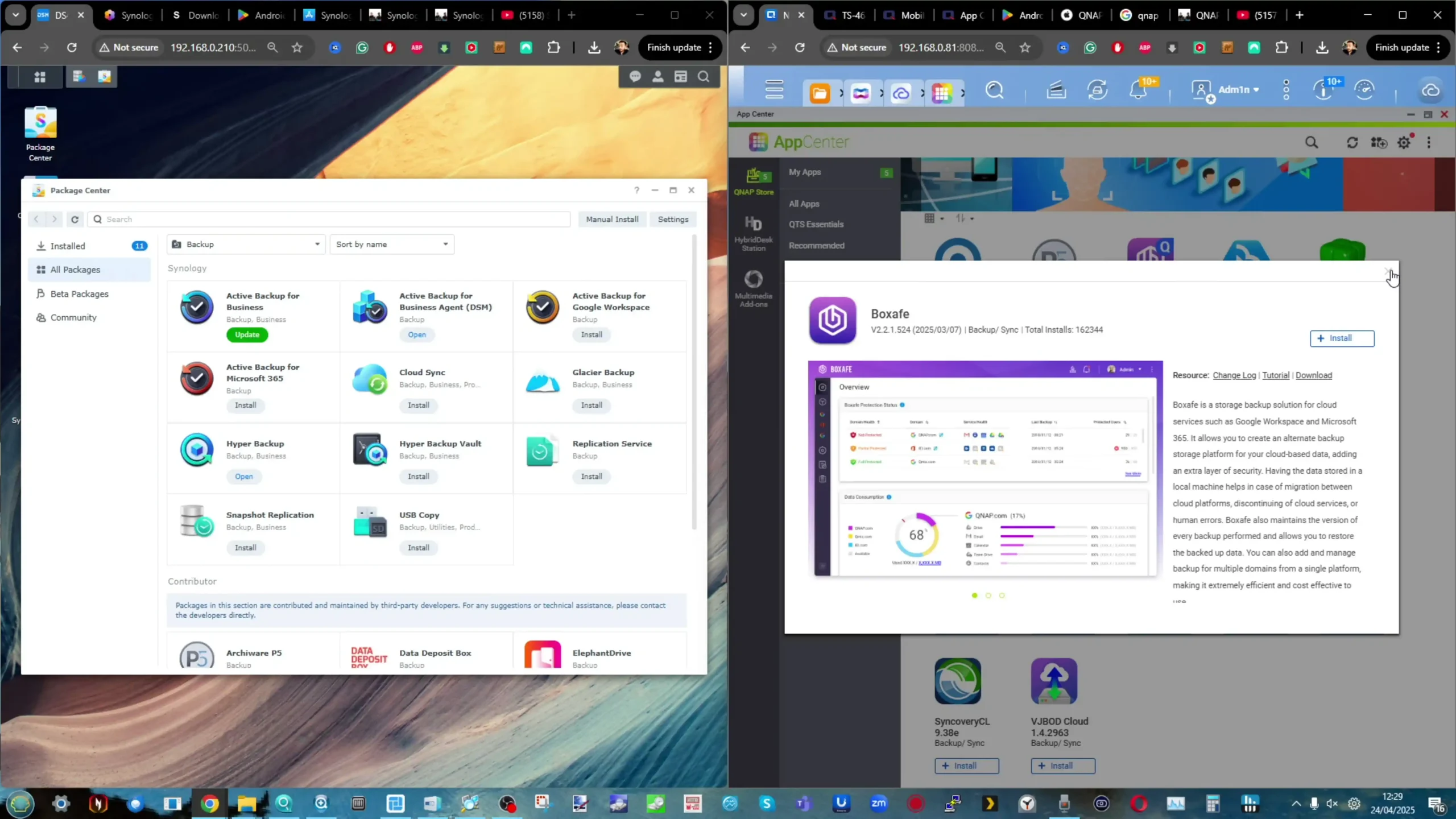
Task: Refresh the Package Center list
Action: (x=75, y=220)
